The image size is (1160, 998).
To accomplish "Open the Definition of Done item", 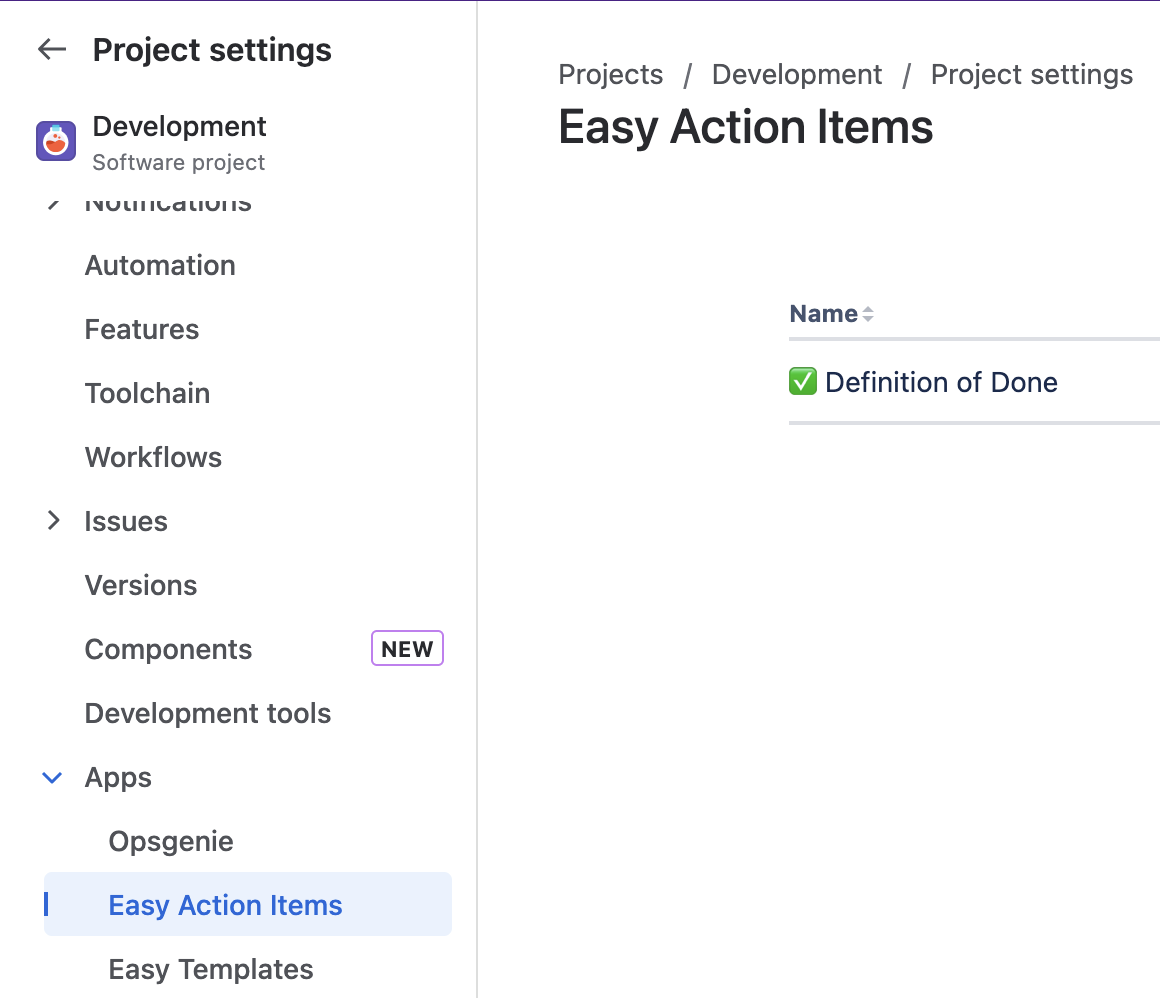I will tap(941, 382).
